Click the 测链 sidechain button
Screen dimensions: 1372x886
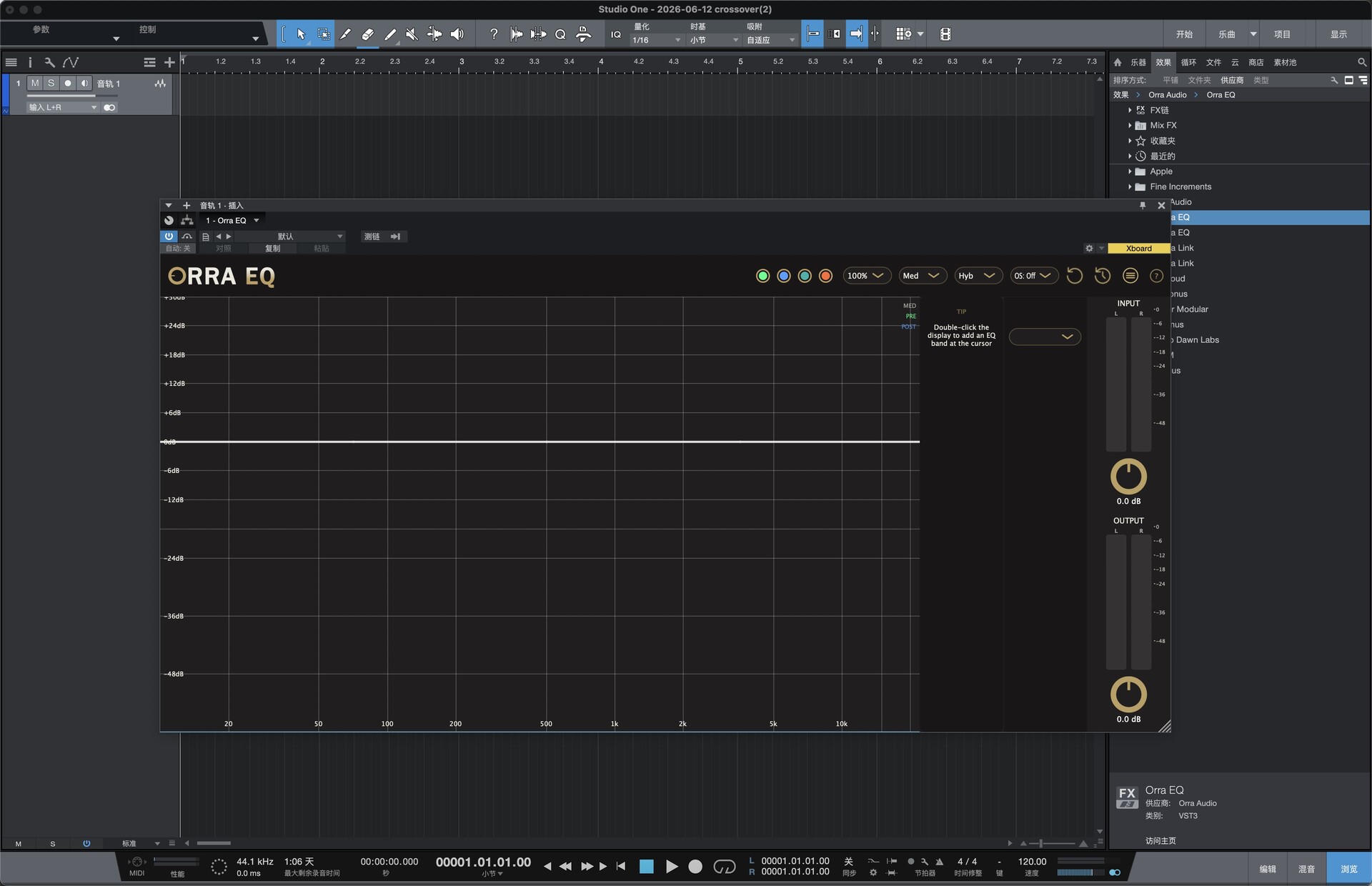[x=383, y=237]
